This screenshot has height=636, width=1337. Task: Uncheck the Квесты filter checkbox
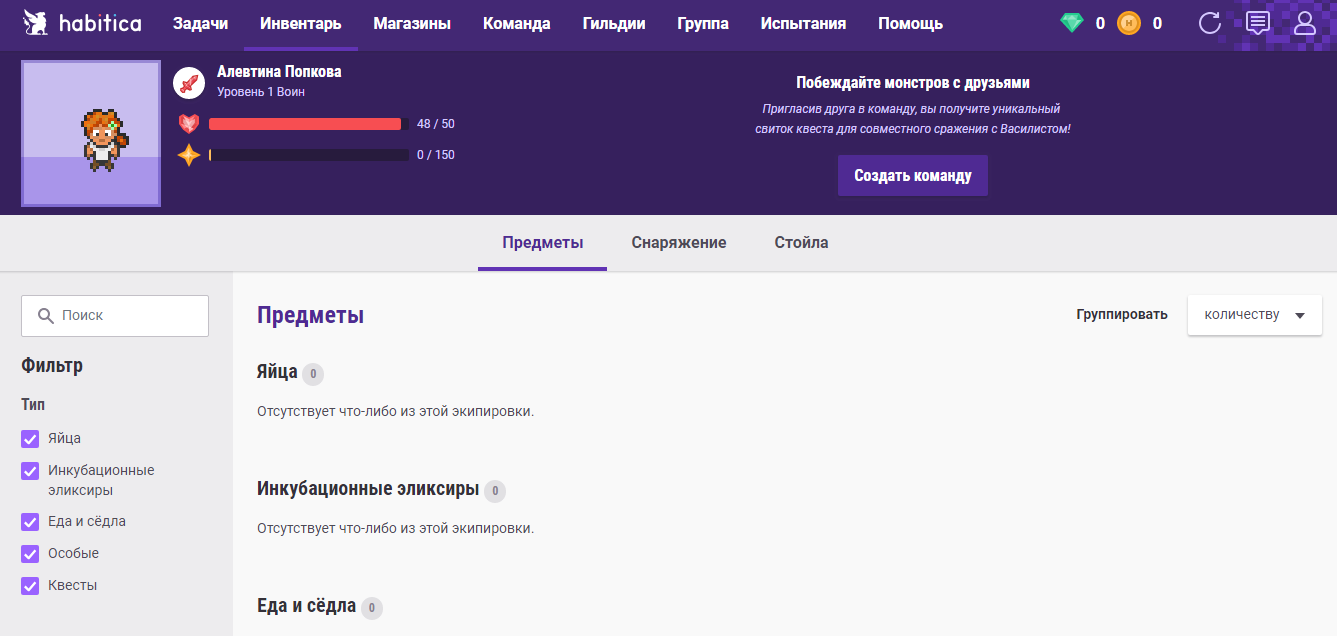pos(30,586)
